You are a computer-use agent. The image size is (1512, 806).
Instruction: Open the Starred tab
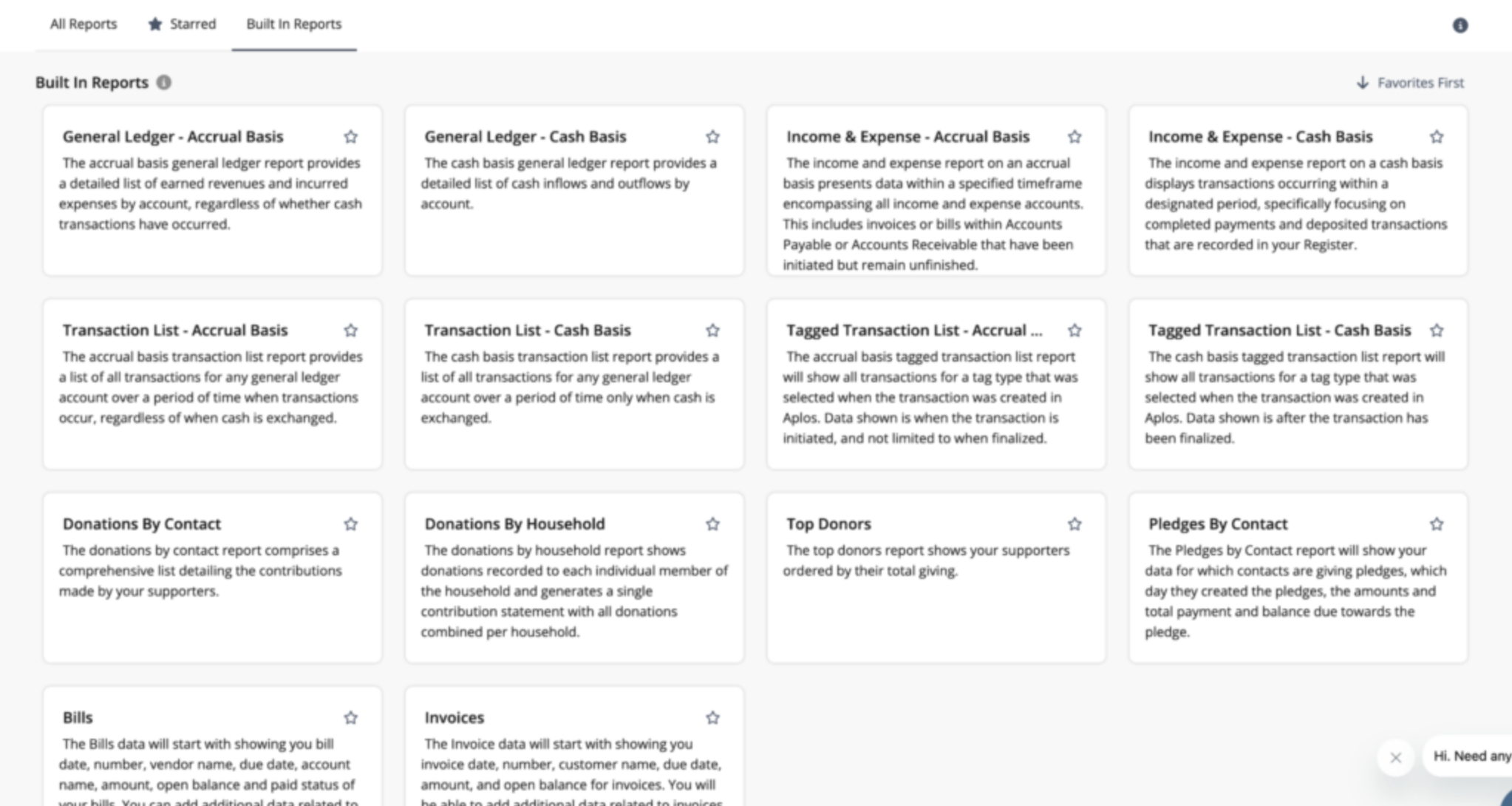tap(182, 24)
